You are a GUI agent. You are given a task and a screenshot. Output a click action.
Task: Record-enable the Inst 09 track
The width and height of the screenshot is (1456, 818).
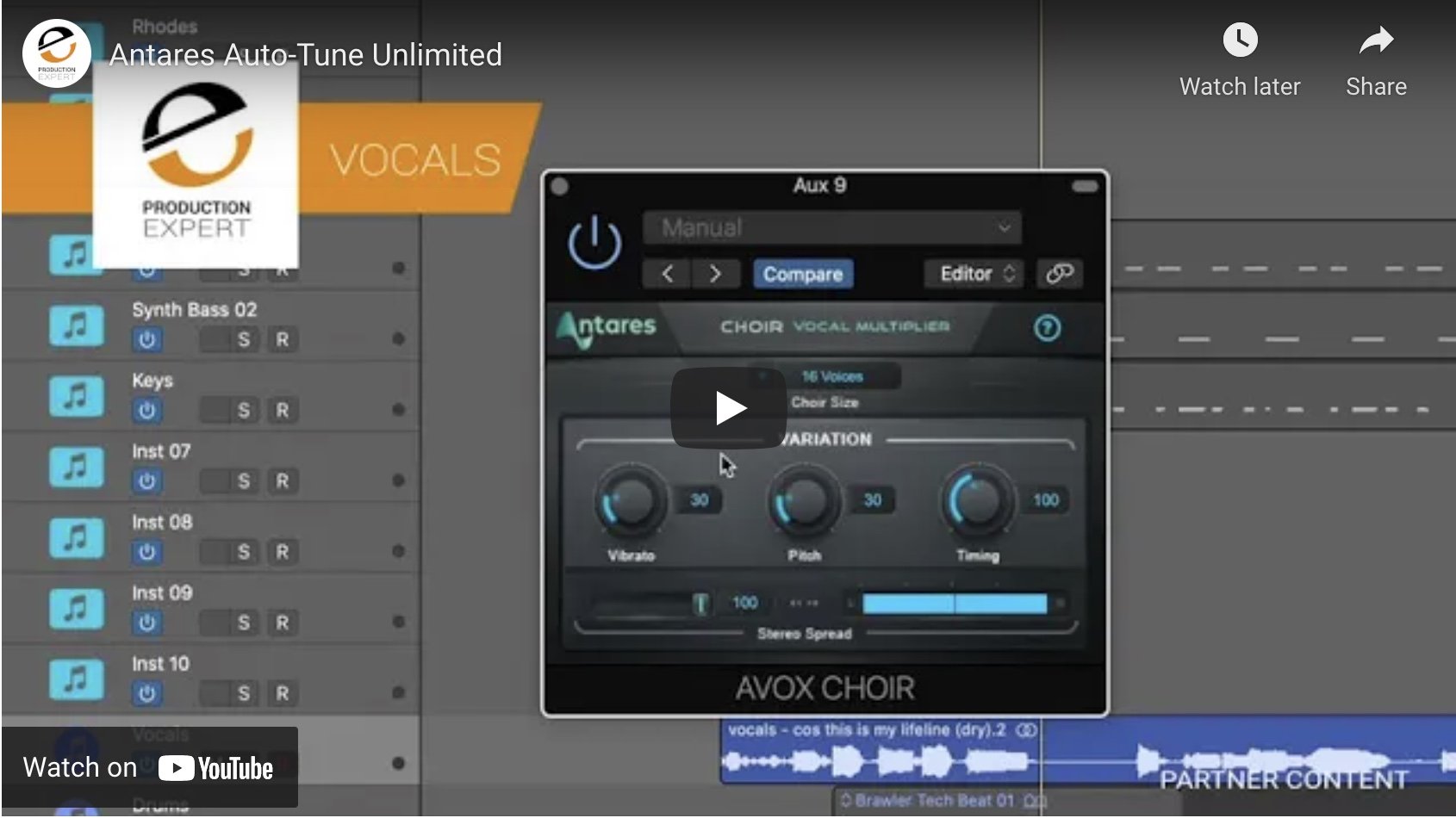[x=282, y=622]
